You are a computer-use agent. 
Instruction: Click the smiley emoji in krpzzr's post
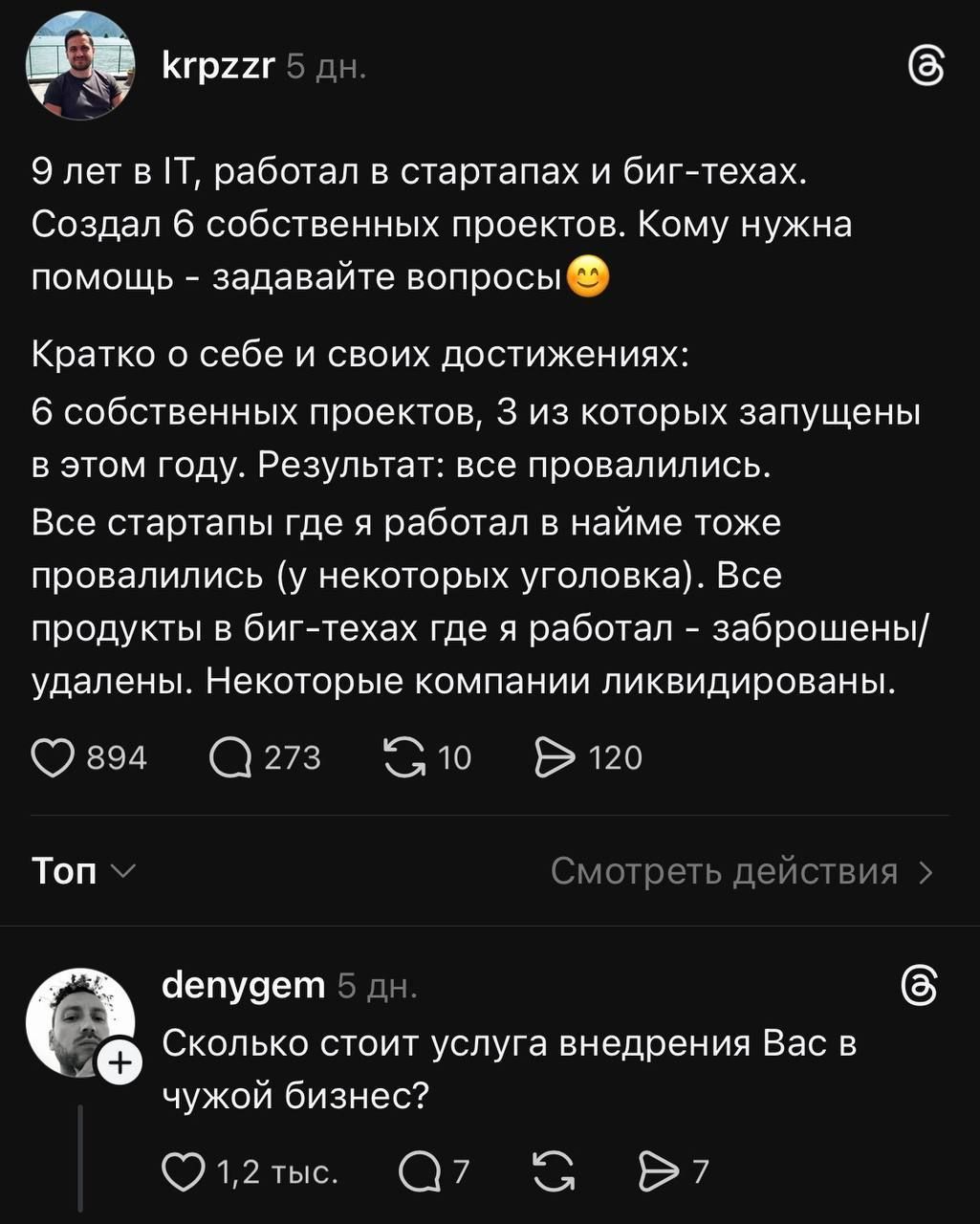[590, 278]
